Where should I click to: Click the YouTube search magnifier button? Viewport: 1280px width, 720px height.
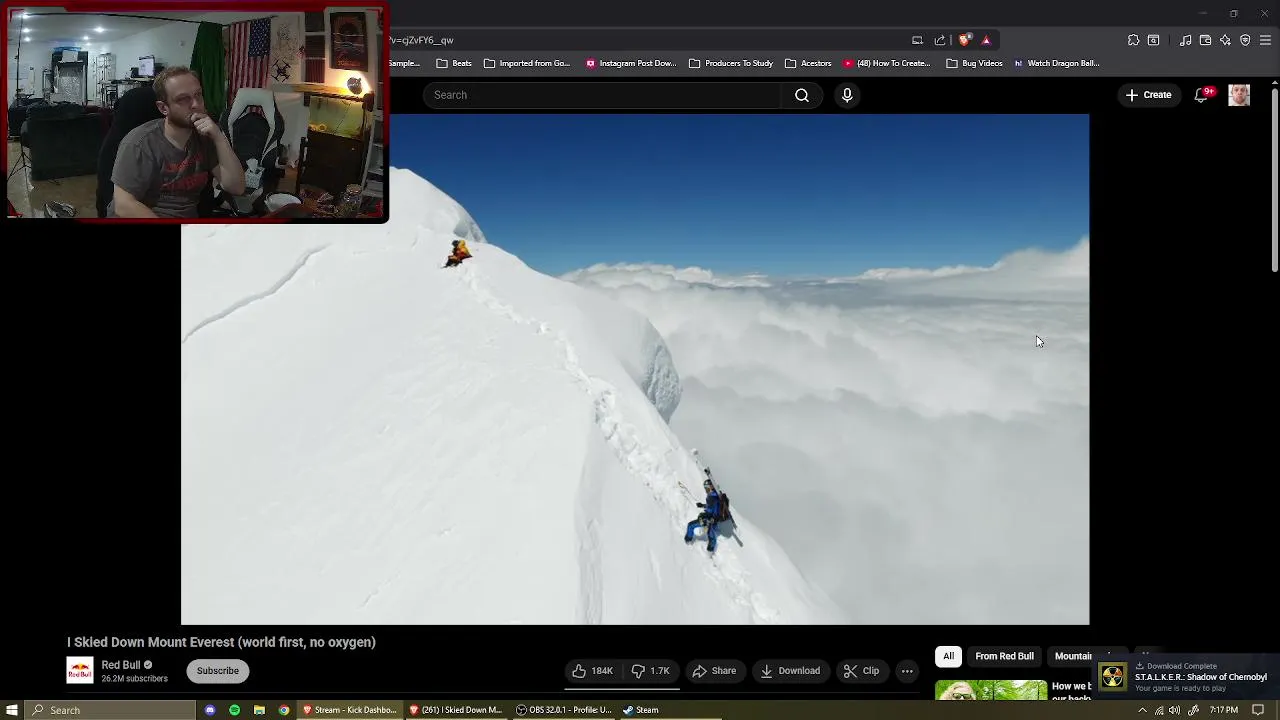(x=802, y=95)
